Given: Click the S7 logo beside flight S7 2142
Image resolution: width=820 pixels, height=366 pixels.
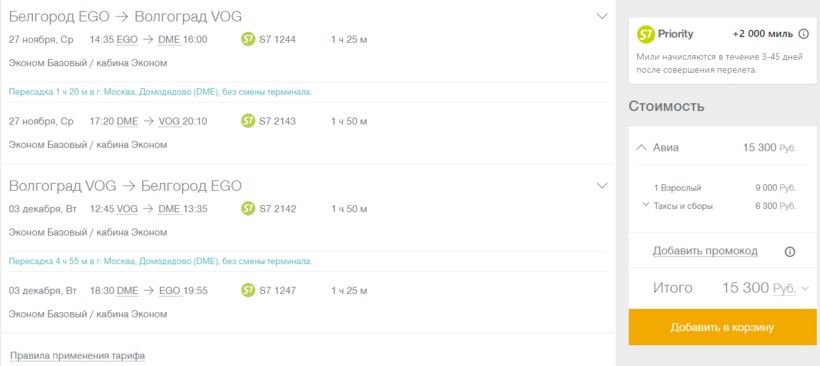Looking at the screenshot, I should [x=248, y=209].
